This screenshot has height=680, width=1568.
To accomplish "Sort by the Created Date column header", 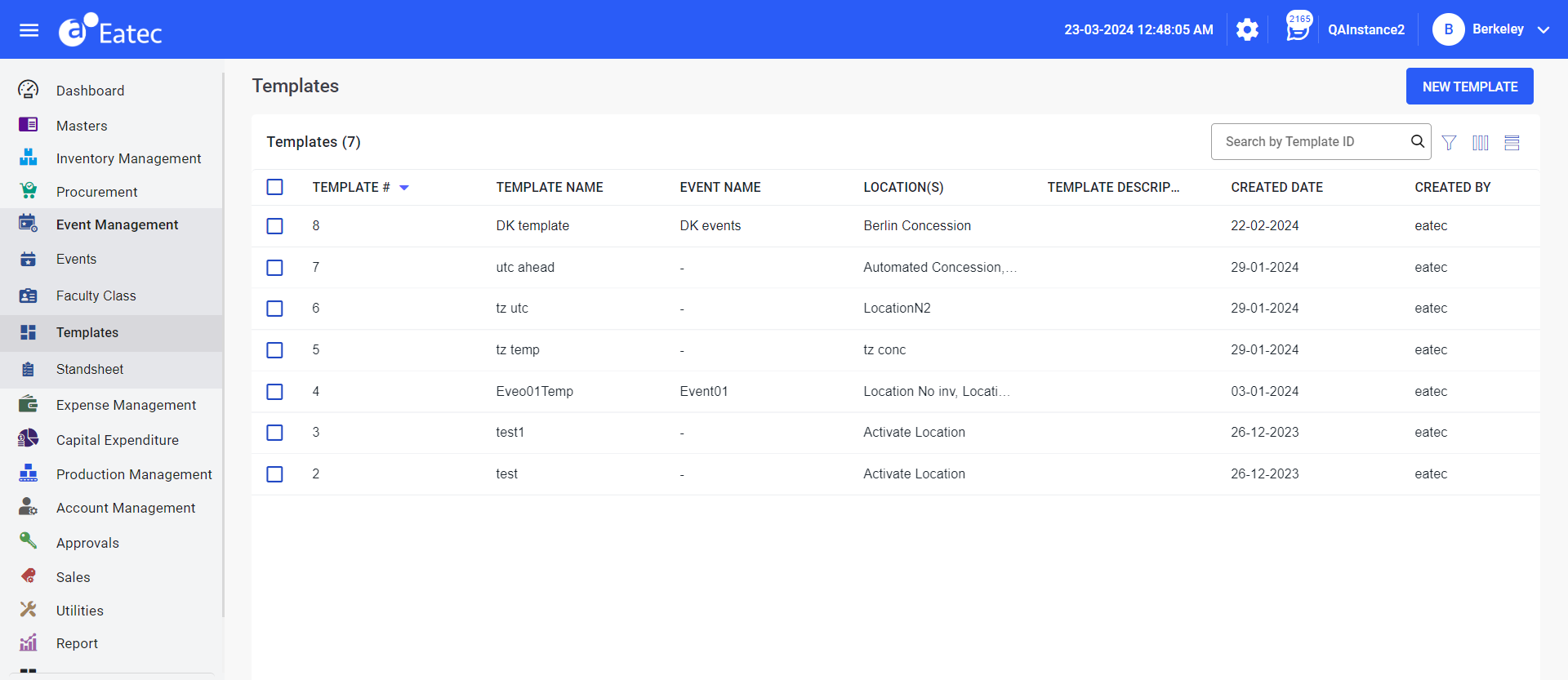I will point(1277,188).
